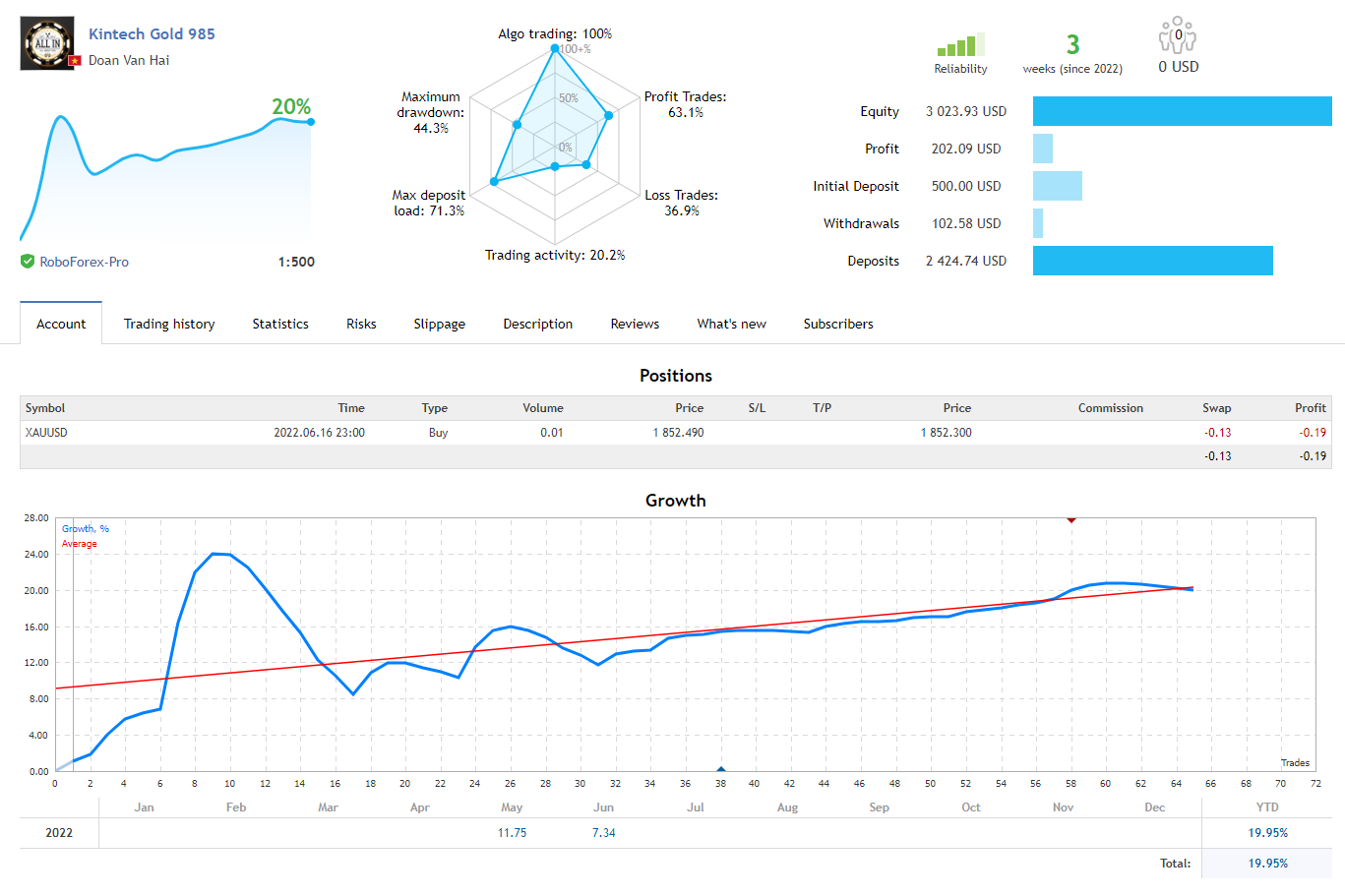The height and width of the screenshot is (896, 1345).
Task: Click the 1:500 leverage value
Action: [x=296, y=262]
